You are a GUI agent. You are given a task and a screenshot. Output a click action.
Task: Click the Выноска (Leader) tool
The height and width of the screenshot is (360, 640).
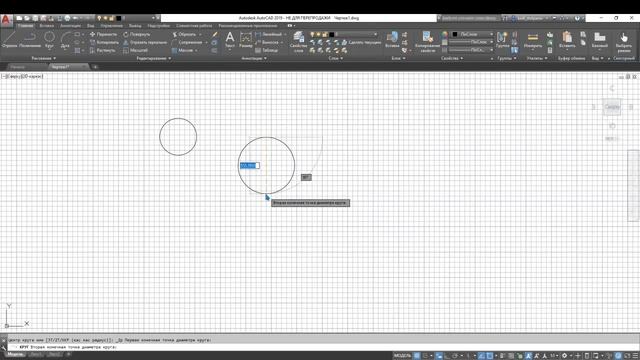[267, 42]
